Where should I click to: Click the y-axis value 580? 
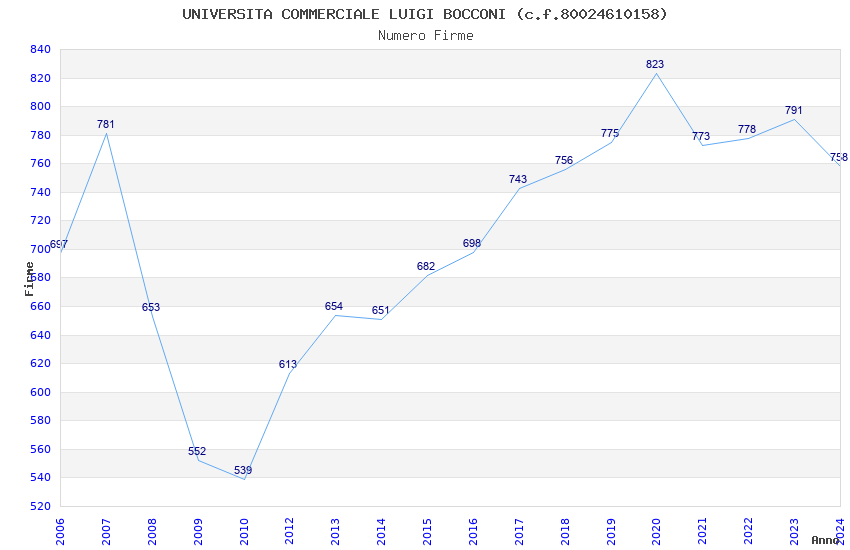click(x=41, y=420)
